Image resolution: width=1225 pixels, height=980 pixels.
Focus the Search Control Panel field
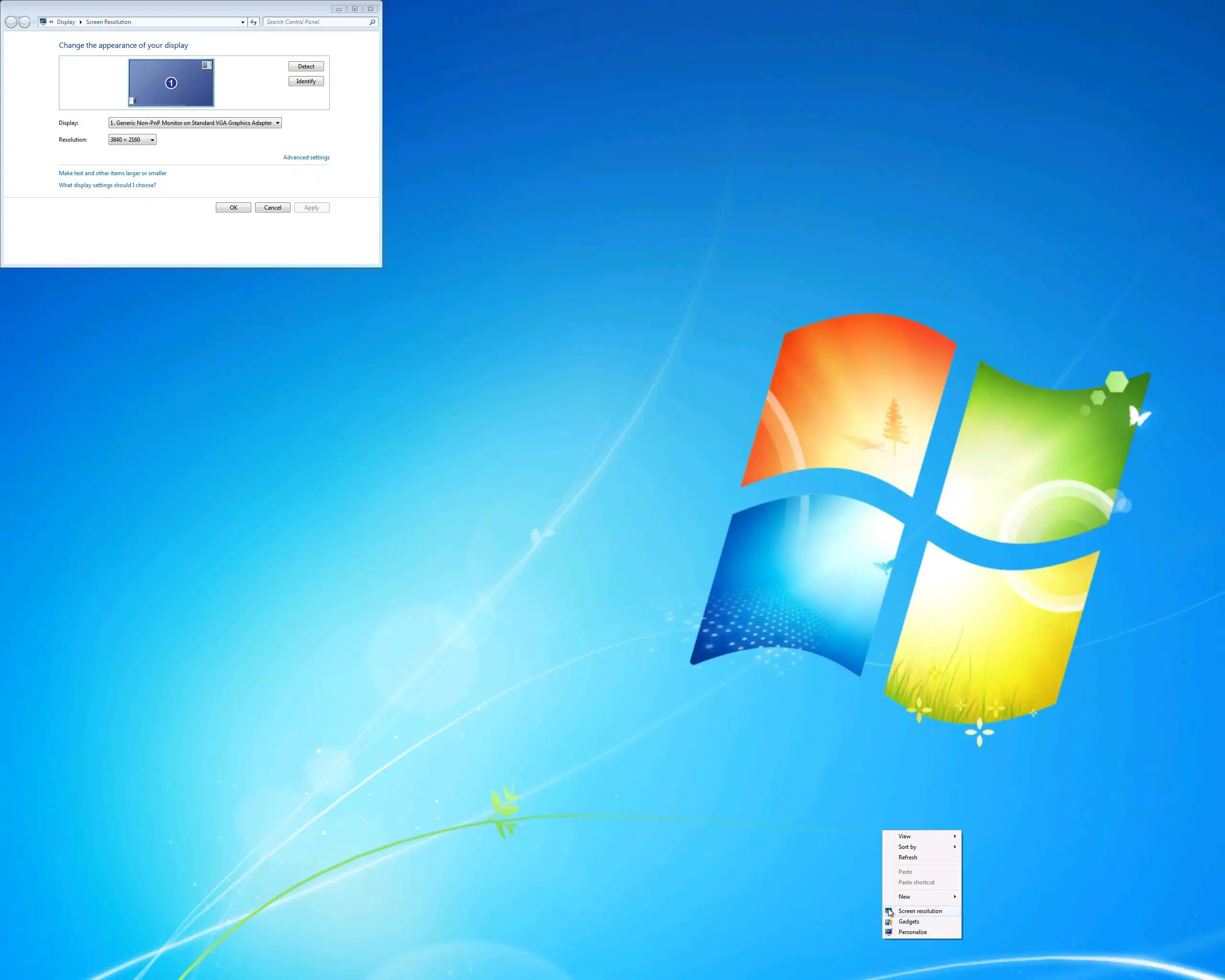point(315,22)
